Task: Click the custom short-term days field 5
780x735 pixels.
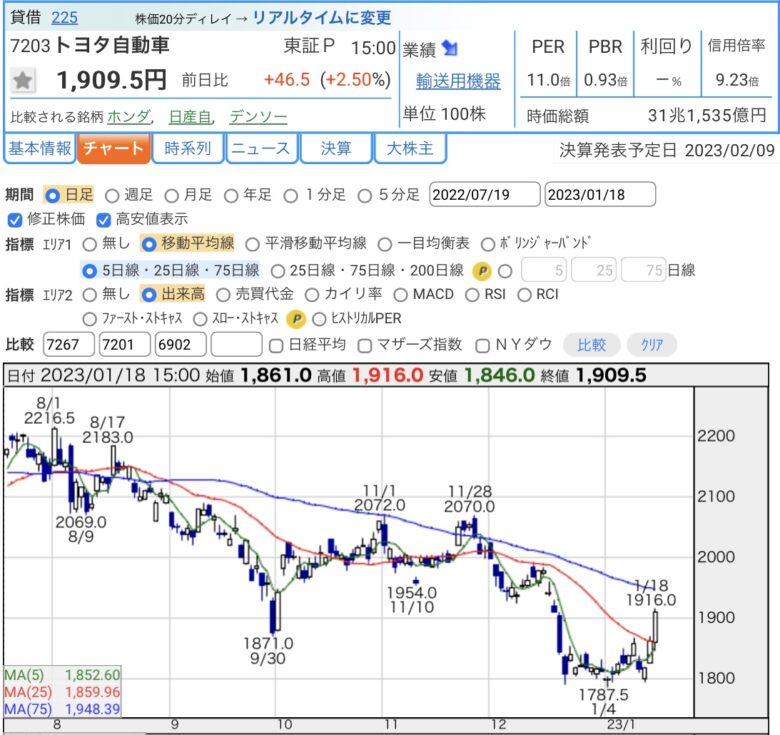Action: 544,270
